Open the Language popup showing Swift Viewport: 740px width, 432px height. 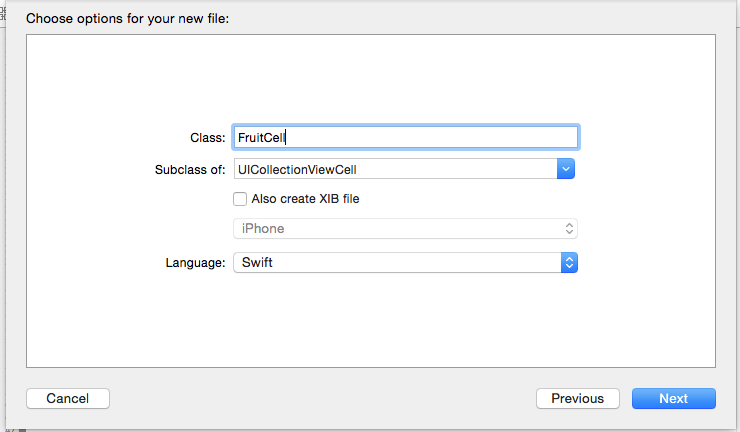(405, 263)
